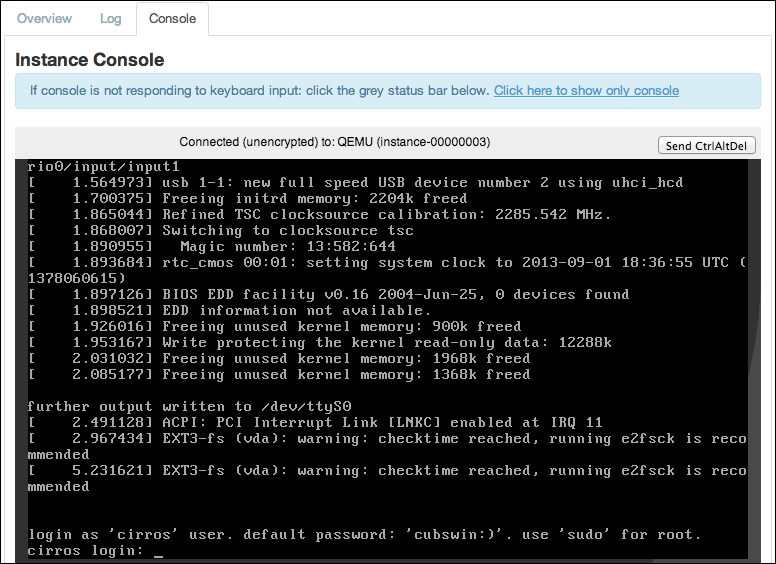The height and width of the screenshot is (564, 776).
Task: Click the ACPI PCI Interrupt Link line
Action: tap(330, 422)
